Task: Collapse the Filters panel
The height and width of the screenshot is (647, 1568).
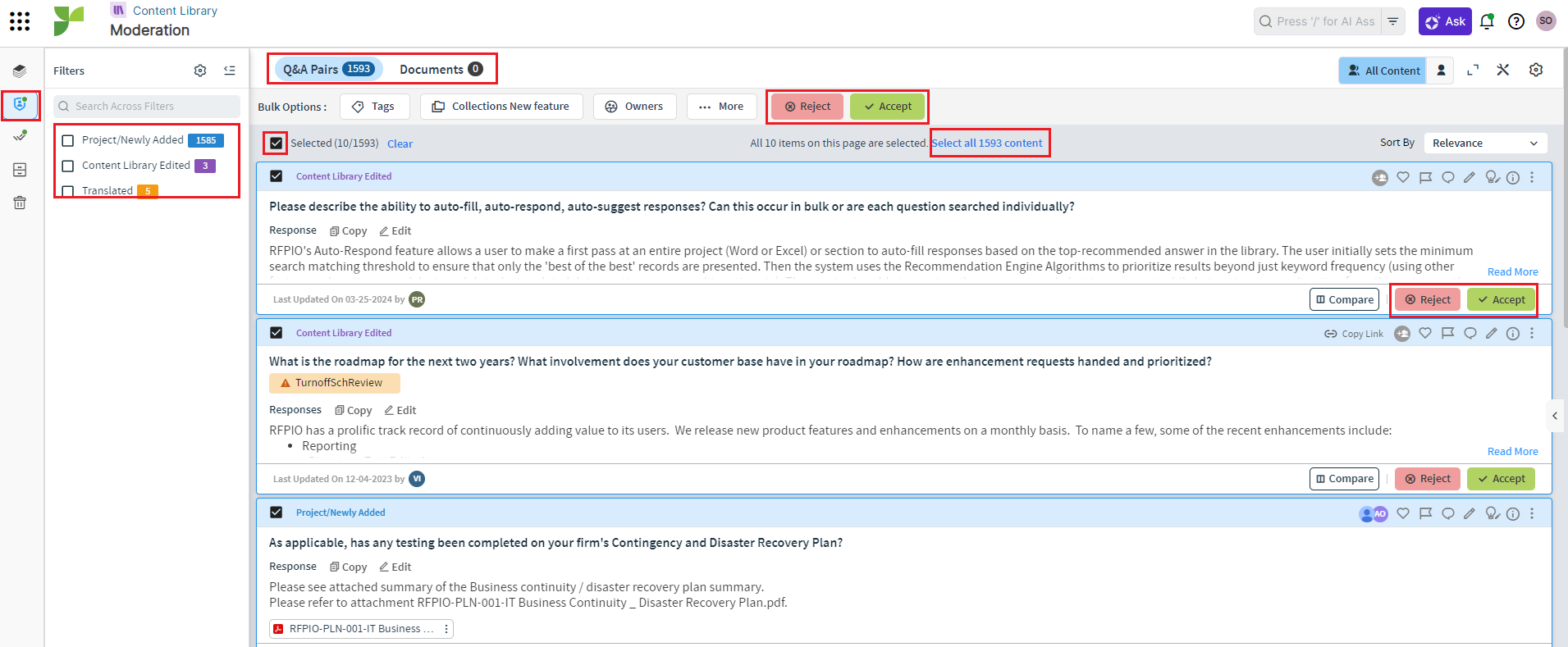Action: (230, 71)
